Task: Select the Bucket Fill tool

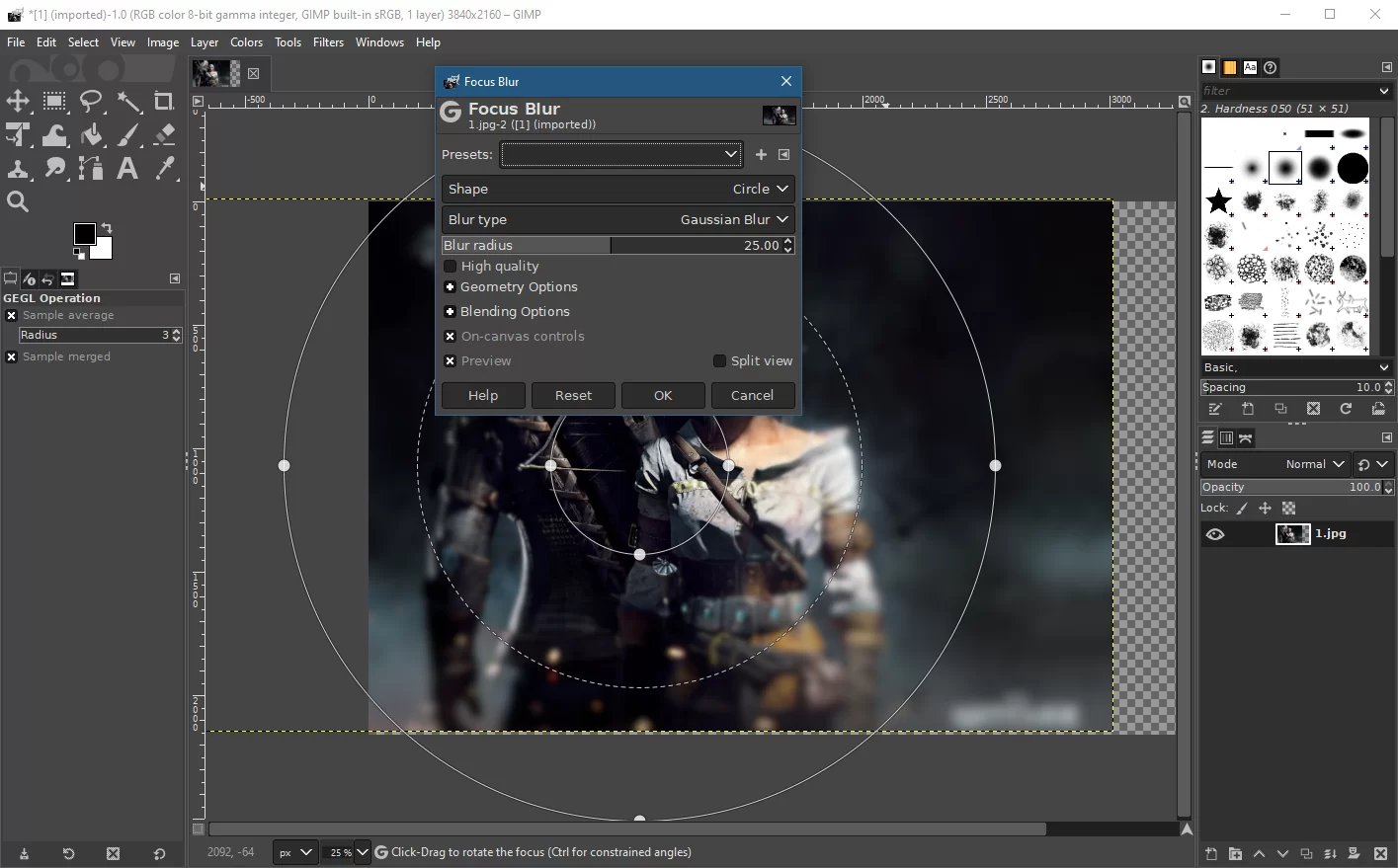Action: coord(91,135)
